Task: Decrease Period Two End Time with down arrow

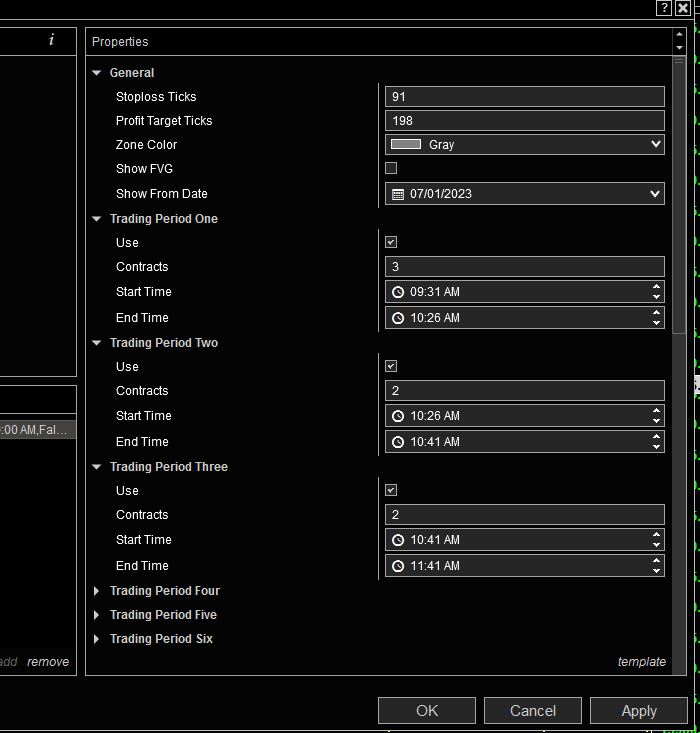Action: point(657,447)
